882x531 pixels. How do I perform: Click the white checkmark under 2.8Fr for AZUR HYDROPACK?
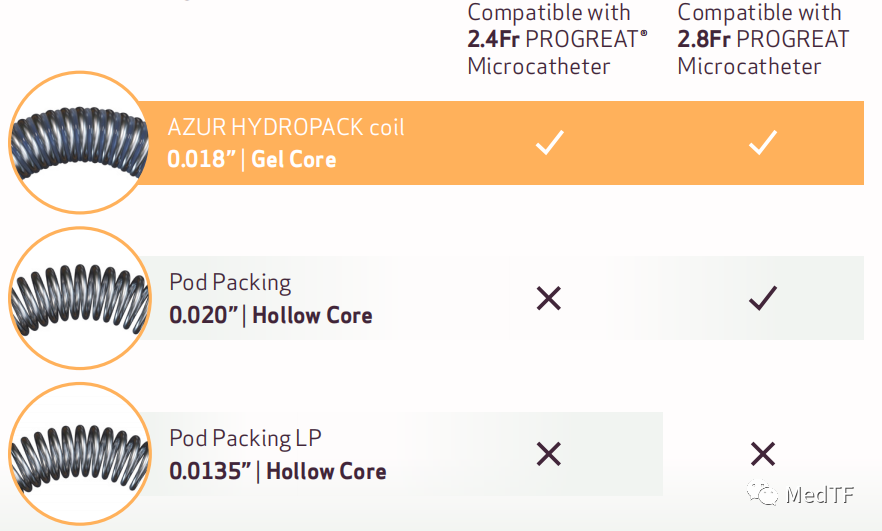[x=763, y=143]
